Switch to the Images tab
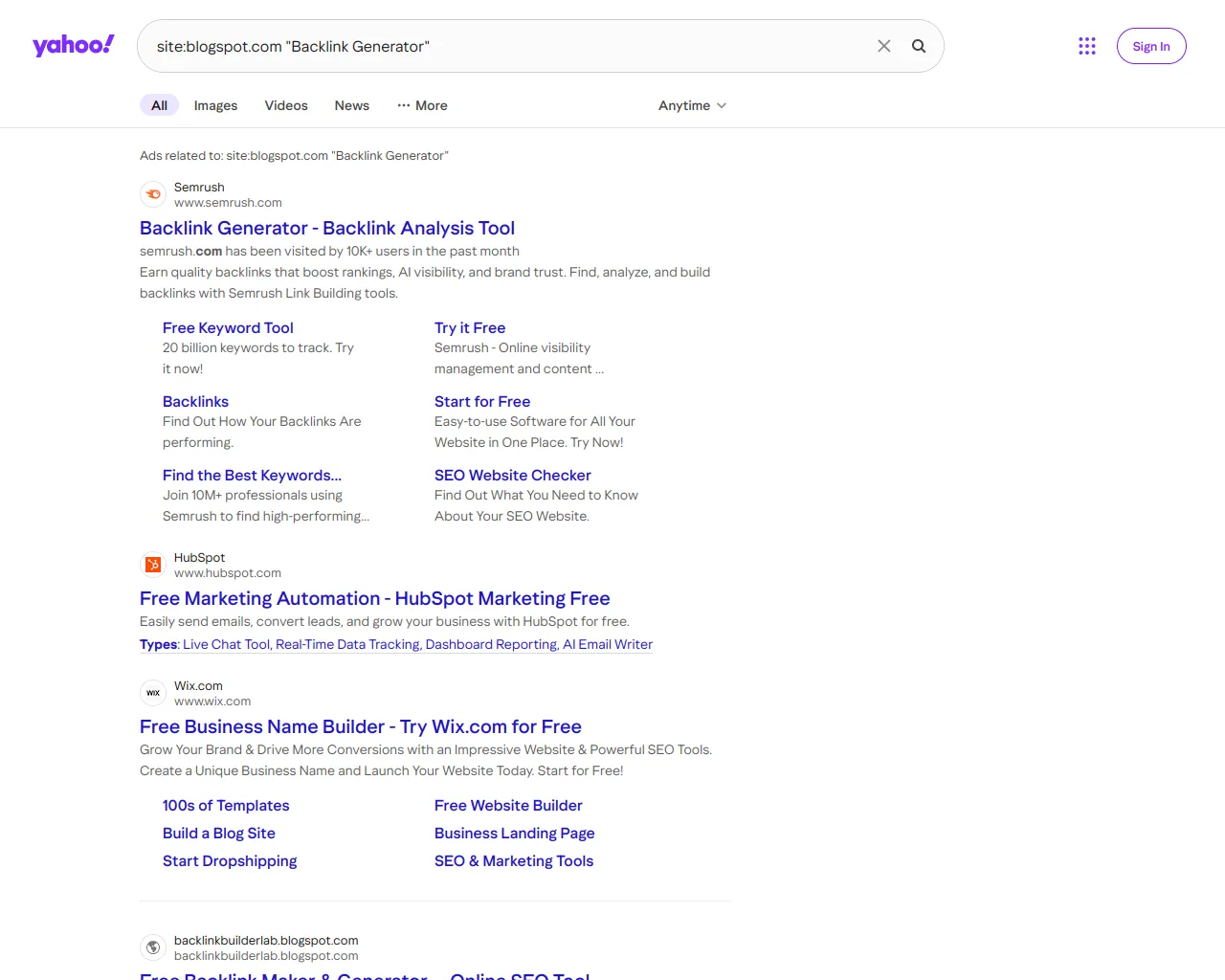1225x980 pixels. tap(215, 105)
